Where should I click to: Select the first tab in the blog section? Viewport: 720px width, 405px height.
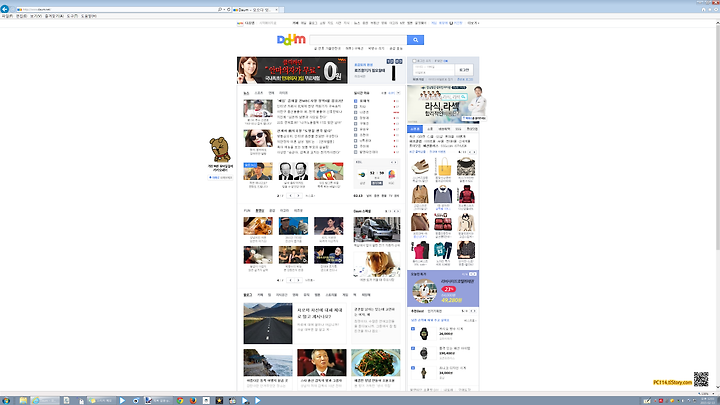coord(248,295)
